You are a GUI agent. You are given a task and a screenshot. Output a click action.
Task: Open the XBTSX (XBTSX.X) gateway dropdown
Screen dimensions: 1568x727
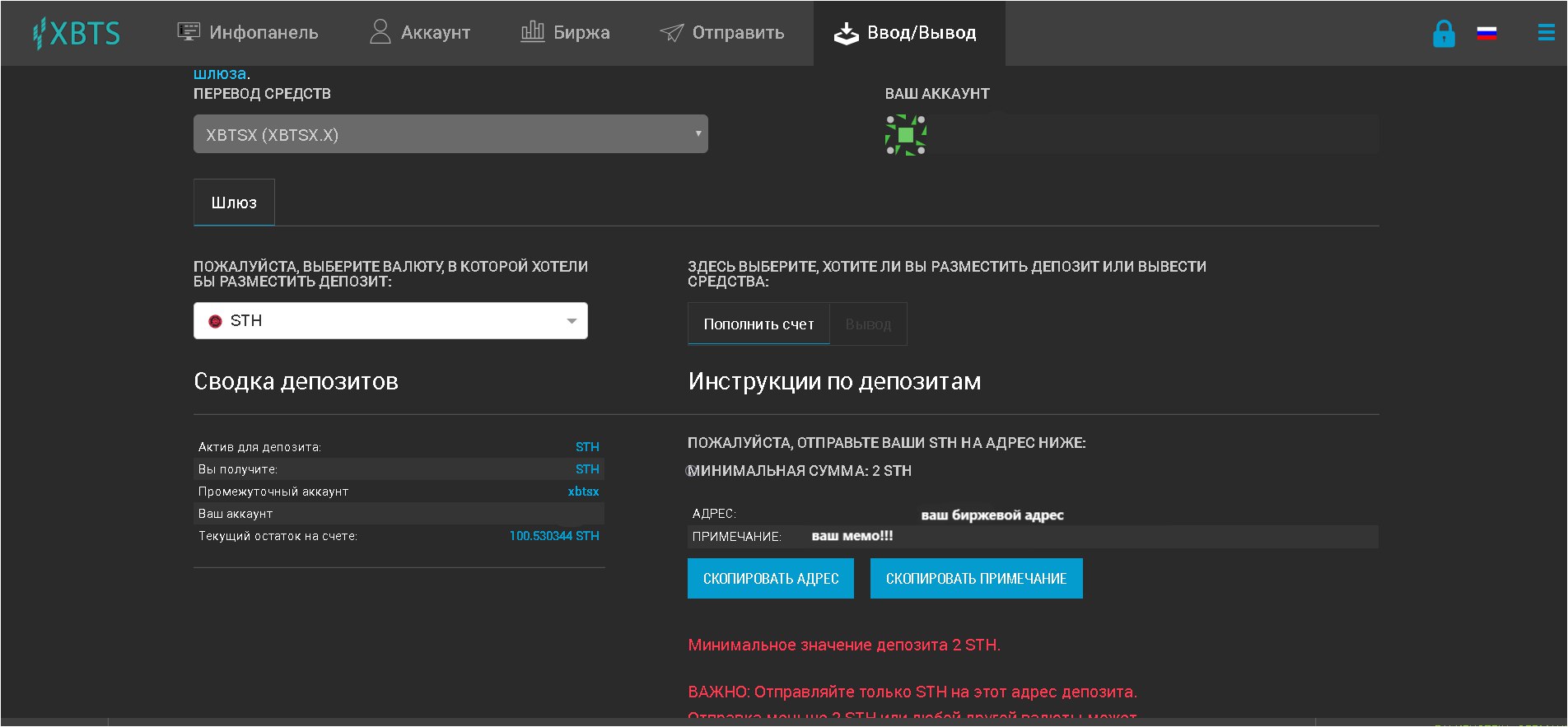click(x=450, y=134)
